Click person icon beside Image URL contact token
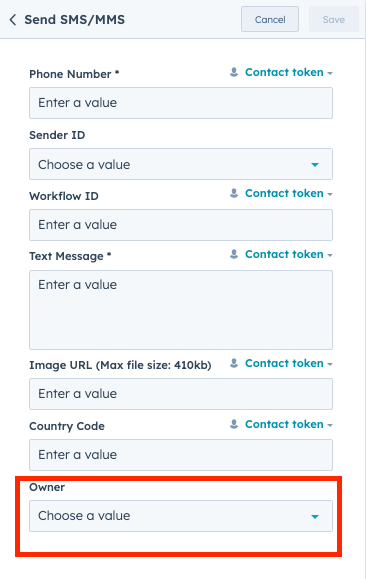 234,363
